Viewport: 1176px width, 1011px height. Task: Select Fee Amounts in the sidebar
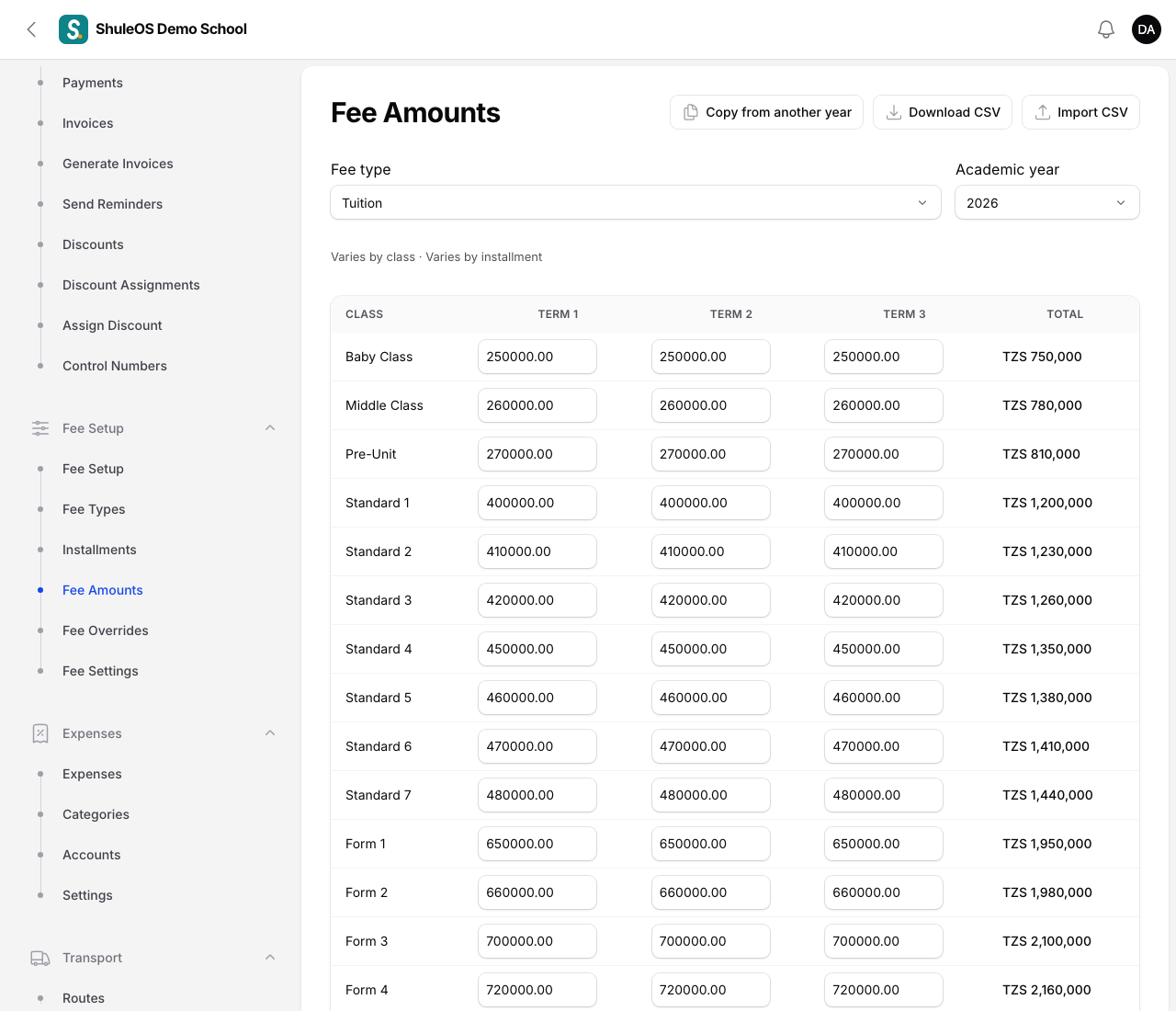103,590
